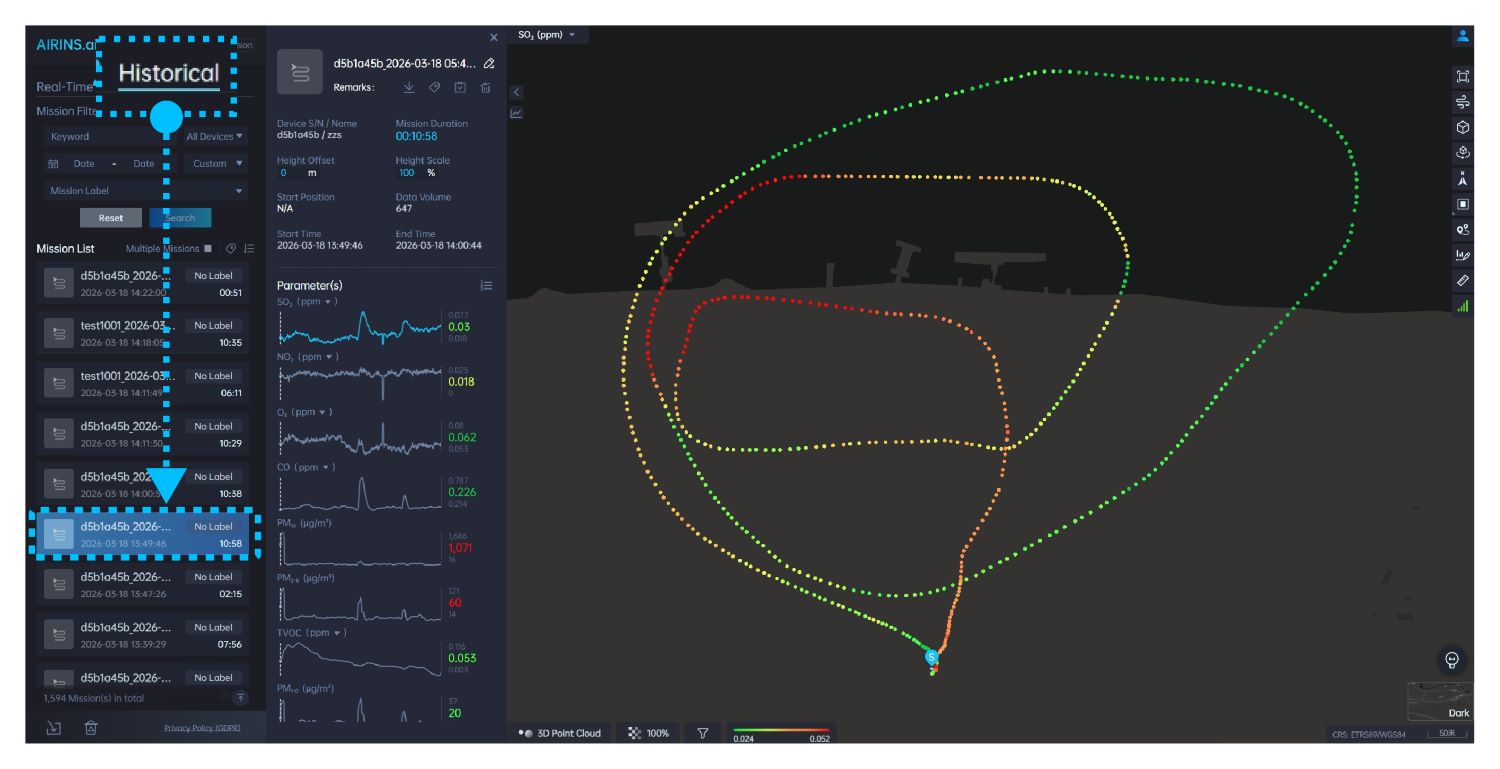Toggle the square layer button in right toolbar
This screenshot has width=1500, height=769.
coord(1463,204)
